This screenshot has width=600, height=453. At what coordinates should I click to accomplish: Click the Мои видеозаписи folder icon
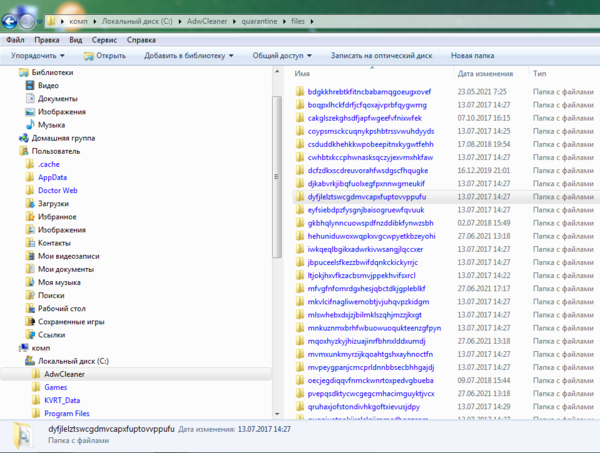(30, 256)
